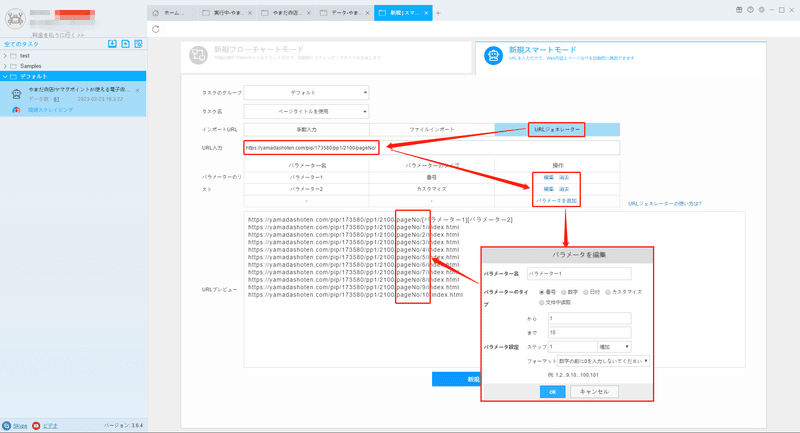800x433 pixels.
Task: Click the 高速スクレイピング link
Action: click(50, 110)
